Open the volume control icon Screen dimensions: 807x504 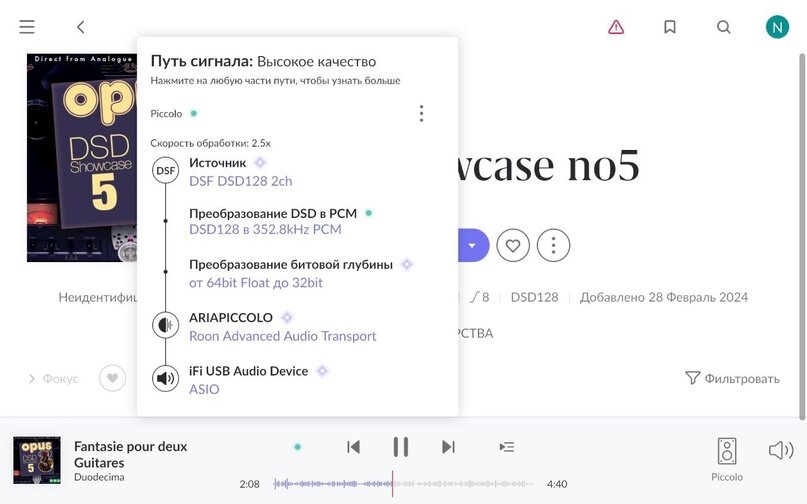781,450
